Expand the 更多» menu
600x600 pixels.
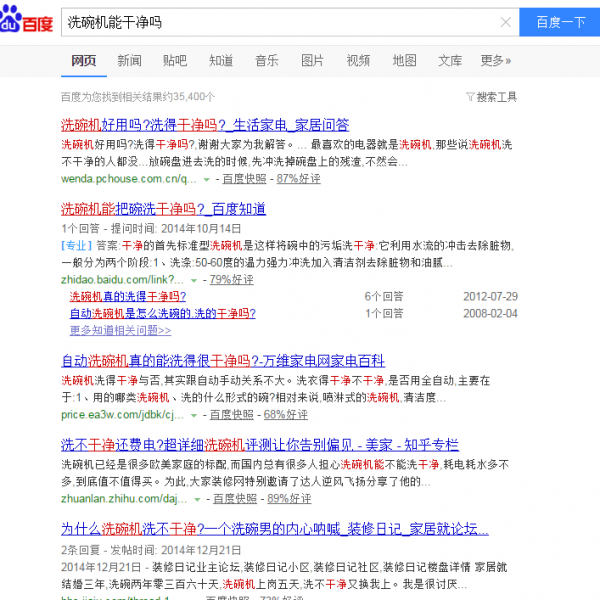[496, 60]
